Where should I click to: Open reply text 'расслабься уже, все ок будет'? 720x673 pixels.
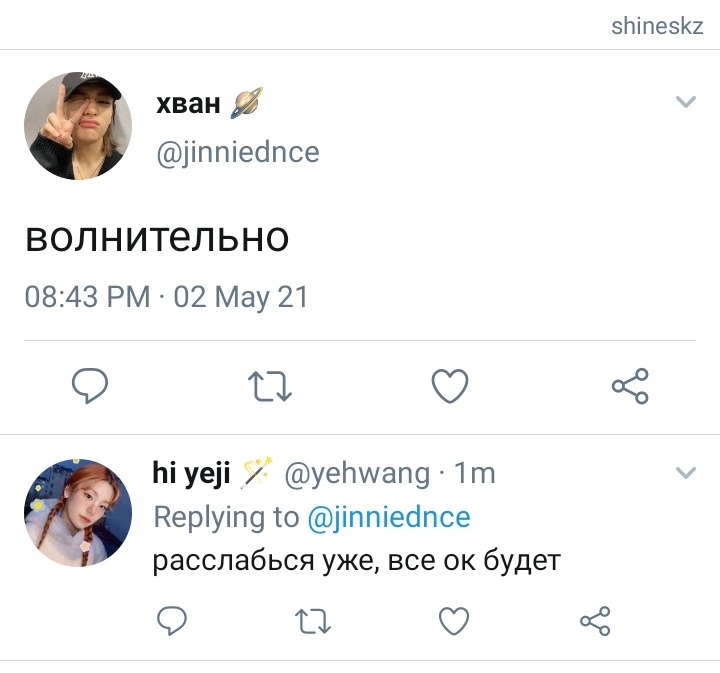357,561
